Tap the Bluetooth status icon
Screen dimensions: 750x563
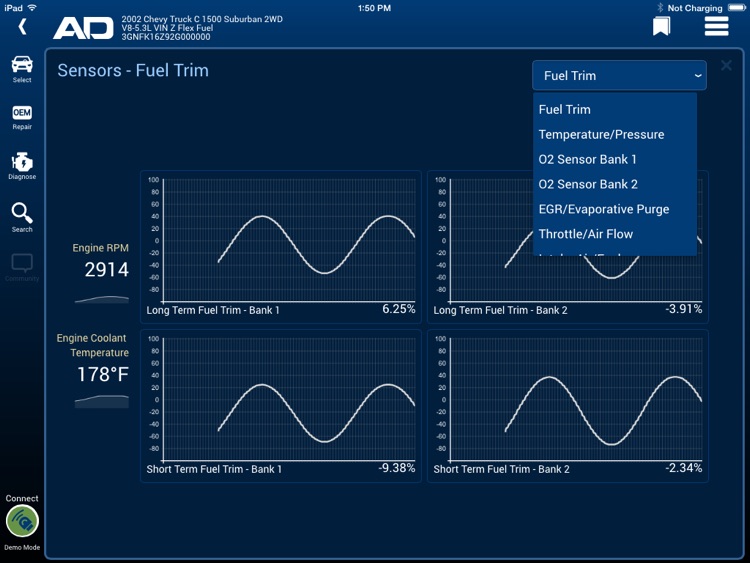[x=660, y=8]
